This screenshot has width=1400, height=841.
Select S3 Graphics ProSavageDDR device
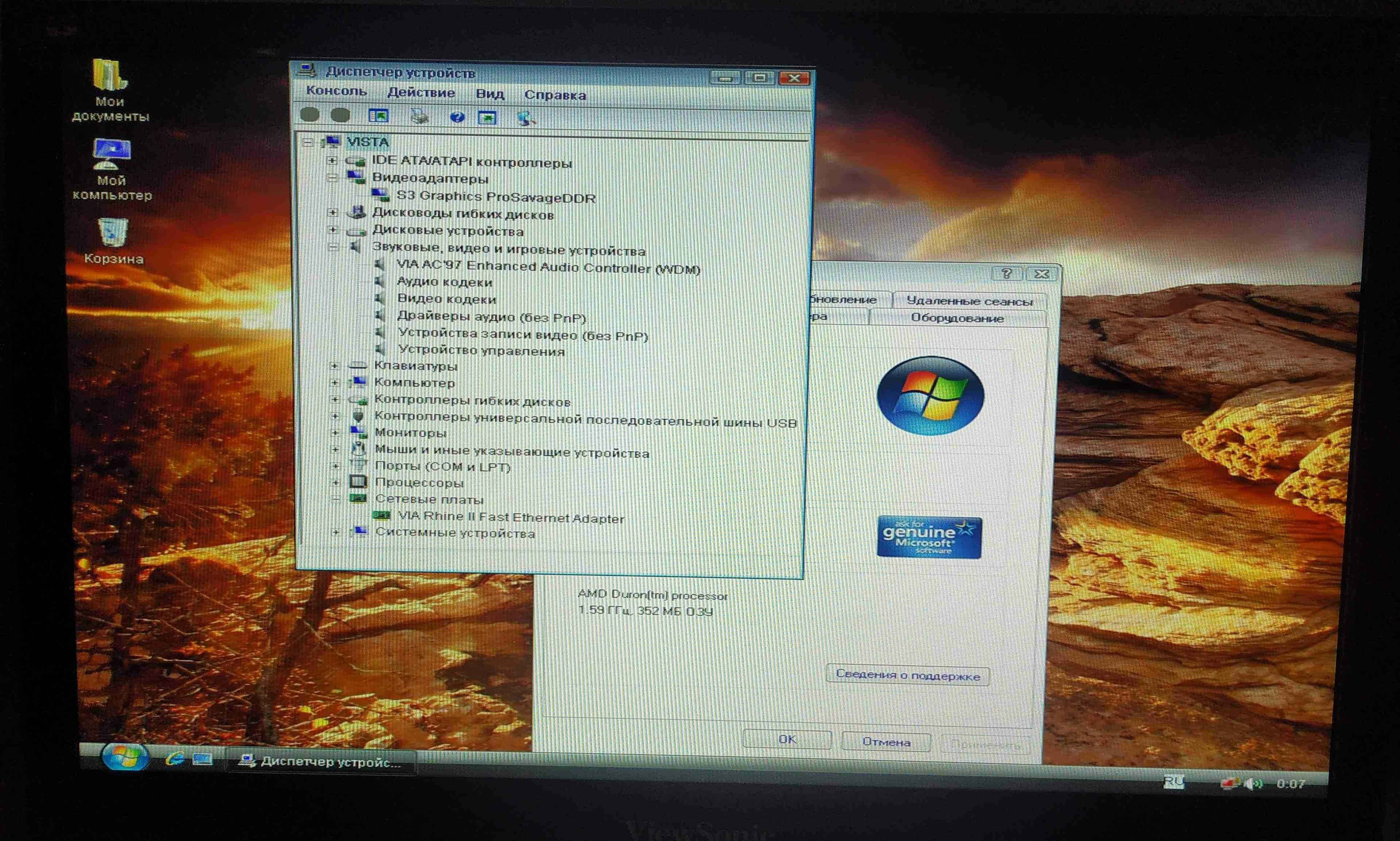tap(496, 197)
